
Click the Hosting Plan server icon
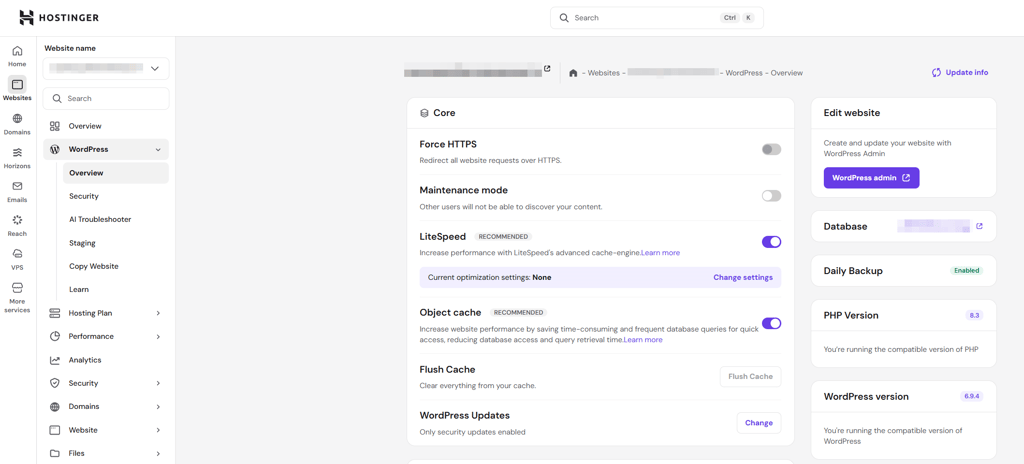point(55,313)
